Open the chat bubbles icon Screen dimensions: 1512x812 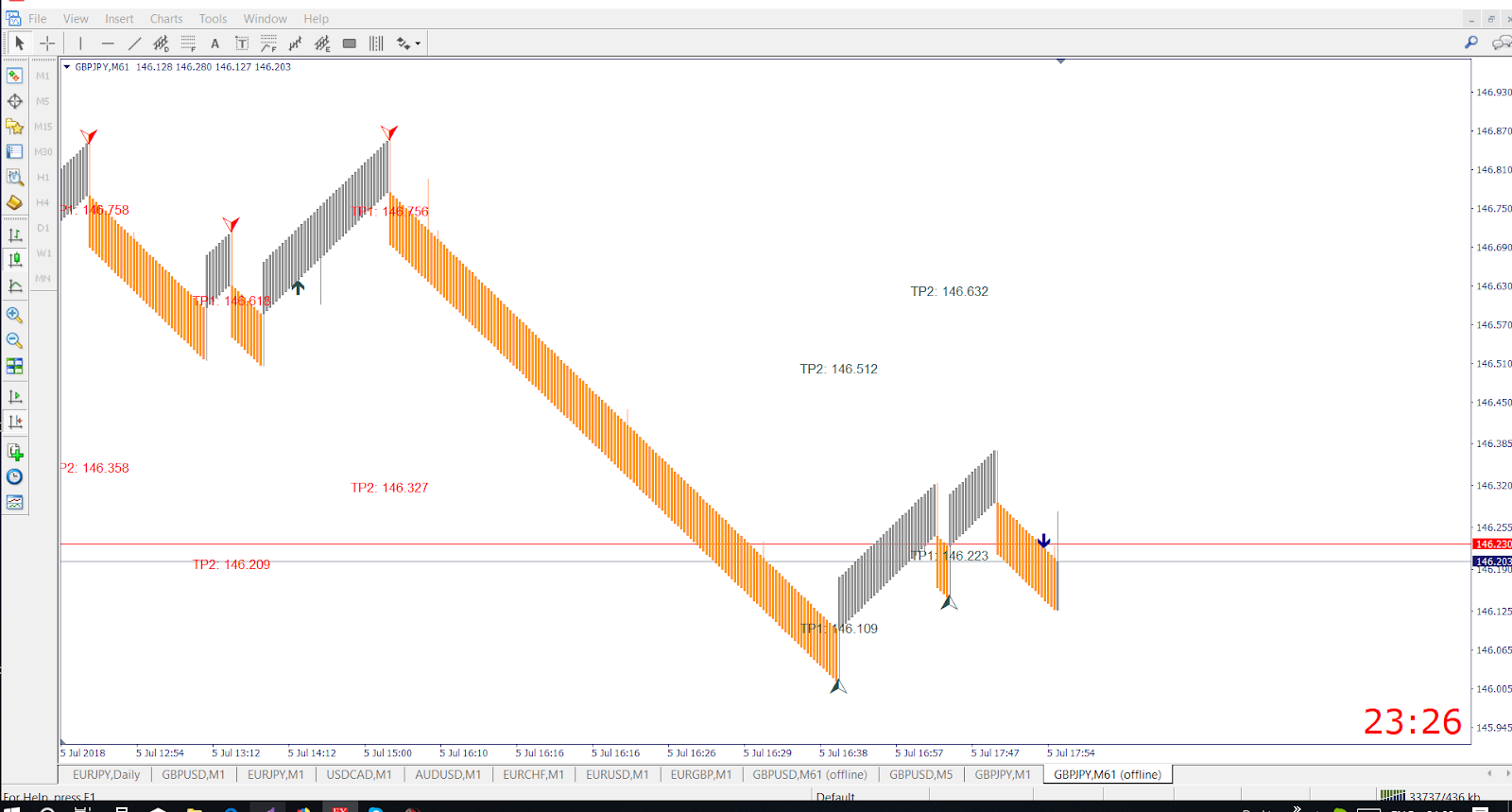pyautogui.click(x=1501, y=43)
